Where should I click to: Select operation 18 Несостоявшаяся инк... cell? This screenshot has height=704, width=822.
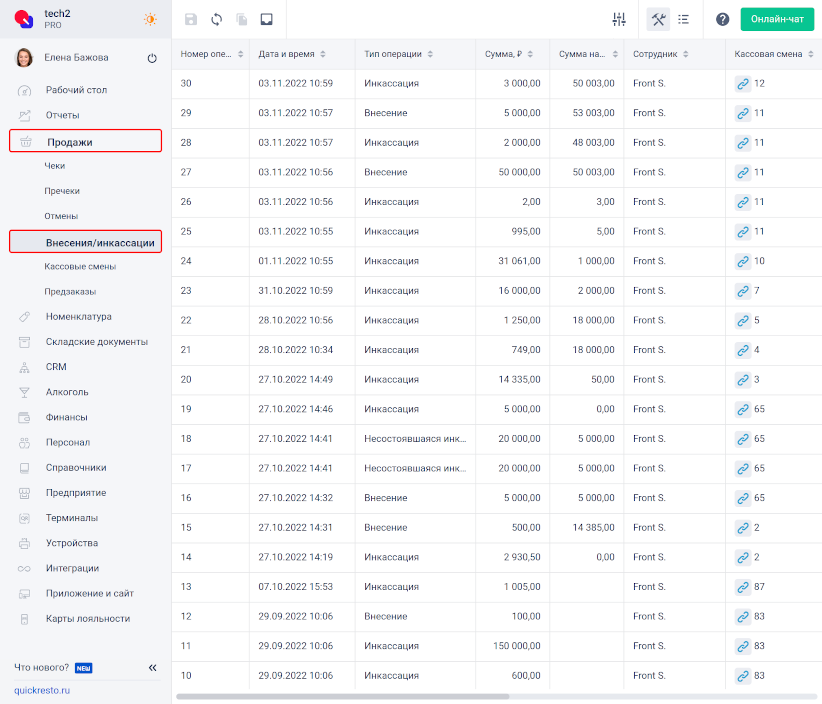click(x=415, y=439)
